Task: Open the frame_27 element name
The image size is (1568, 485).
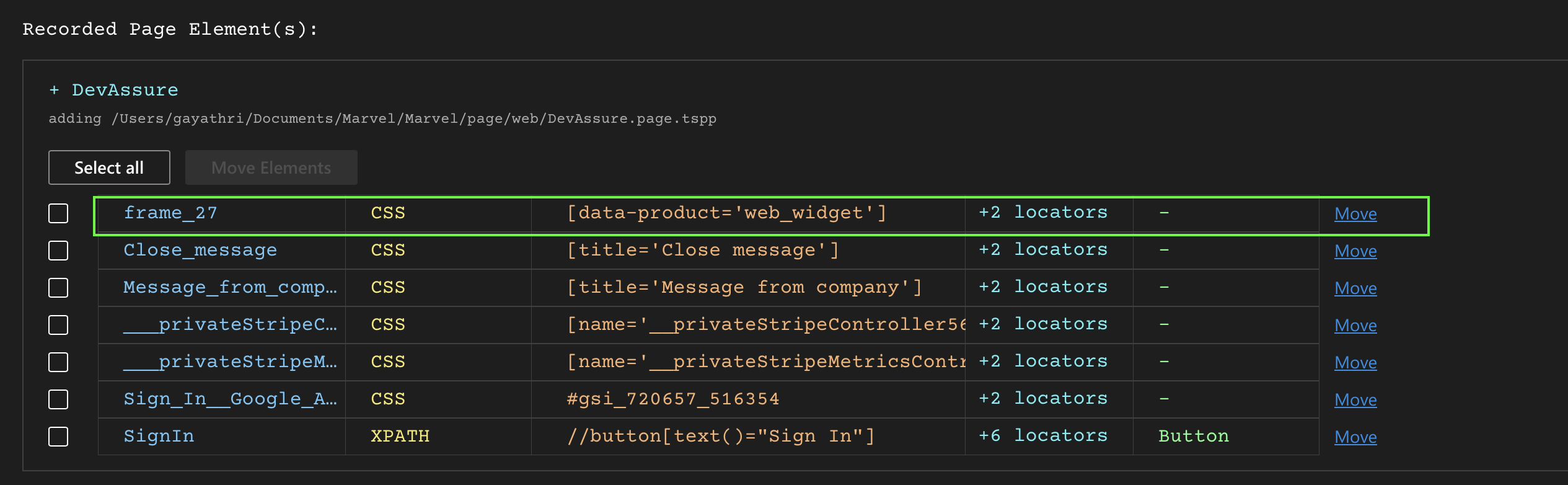Action: point(170,213)
